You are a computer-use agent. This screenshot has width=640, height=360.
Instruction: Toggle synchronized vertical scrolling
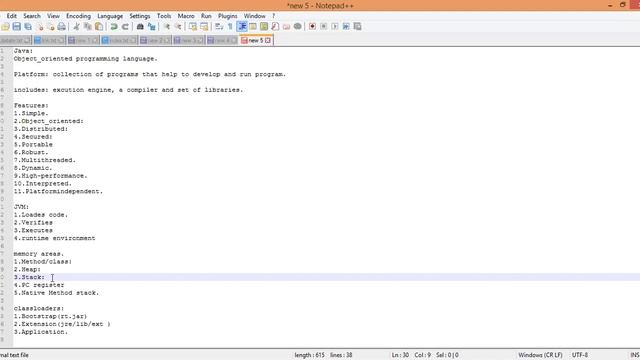pyautogui.click(x=193, y=27)
